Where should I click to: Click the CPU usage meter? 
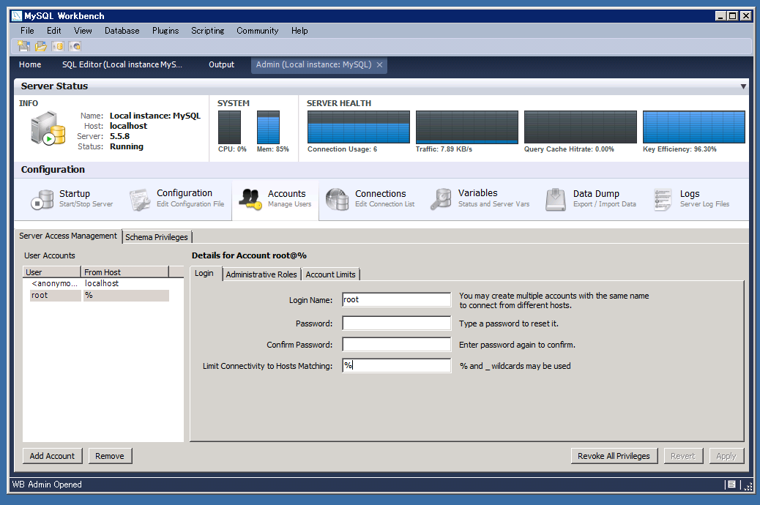tap(229, 127)
